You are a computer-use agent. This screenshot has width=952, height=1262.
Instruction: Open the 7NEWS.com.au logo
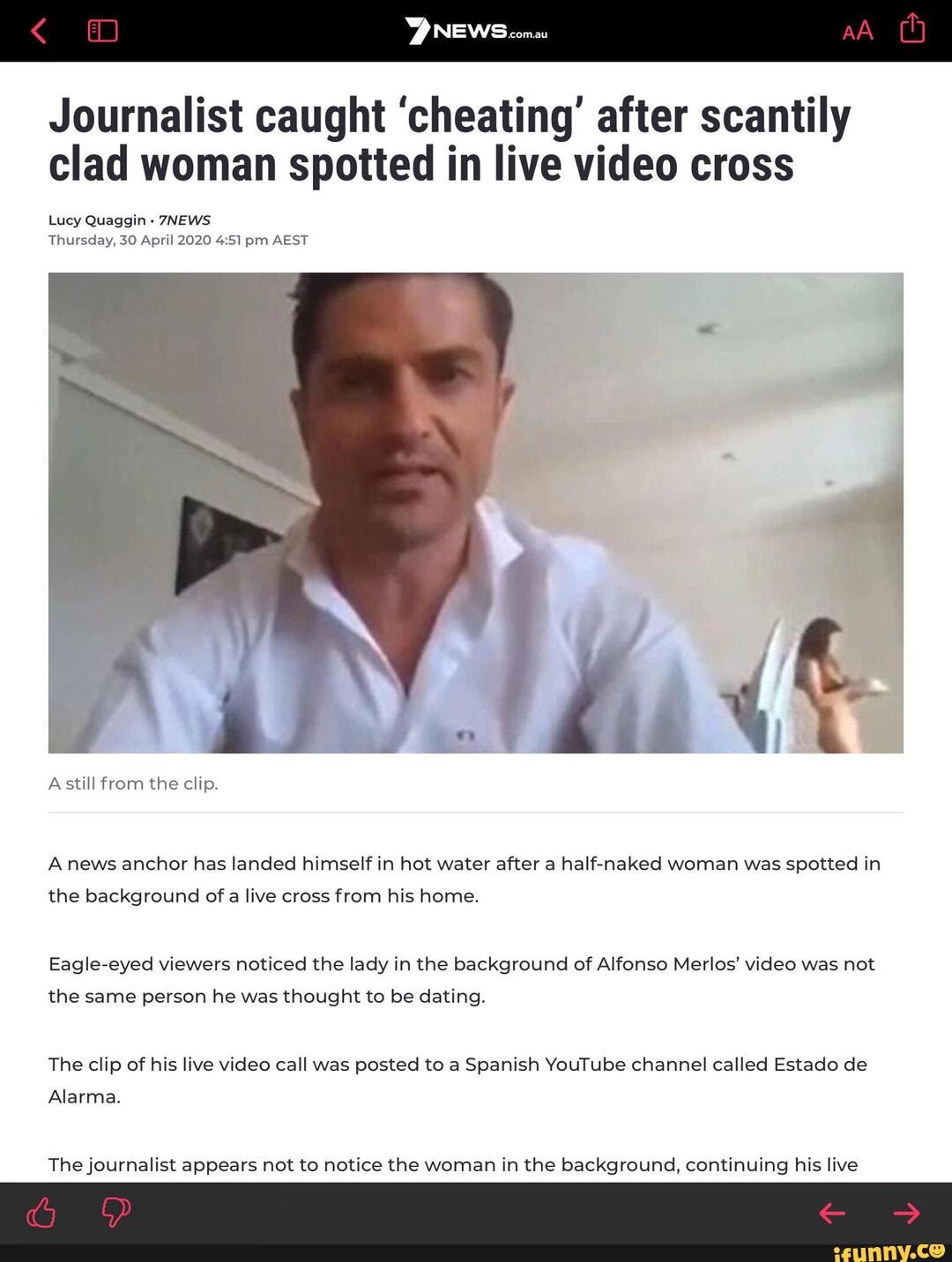pos(476,32)
